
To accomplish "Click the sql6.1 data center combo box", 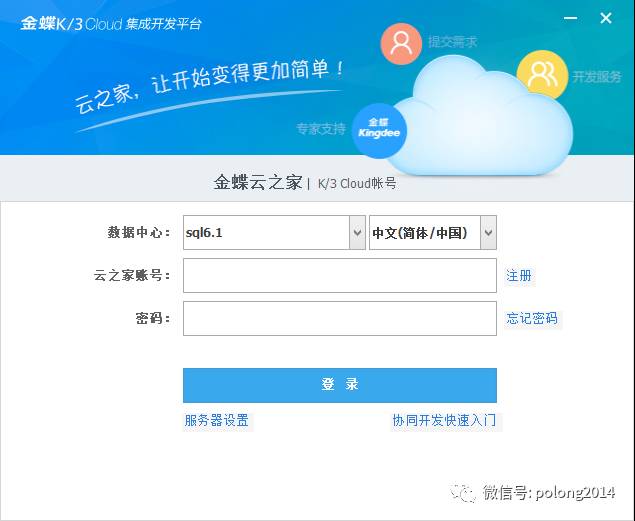I will point(266,233).
